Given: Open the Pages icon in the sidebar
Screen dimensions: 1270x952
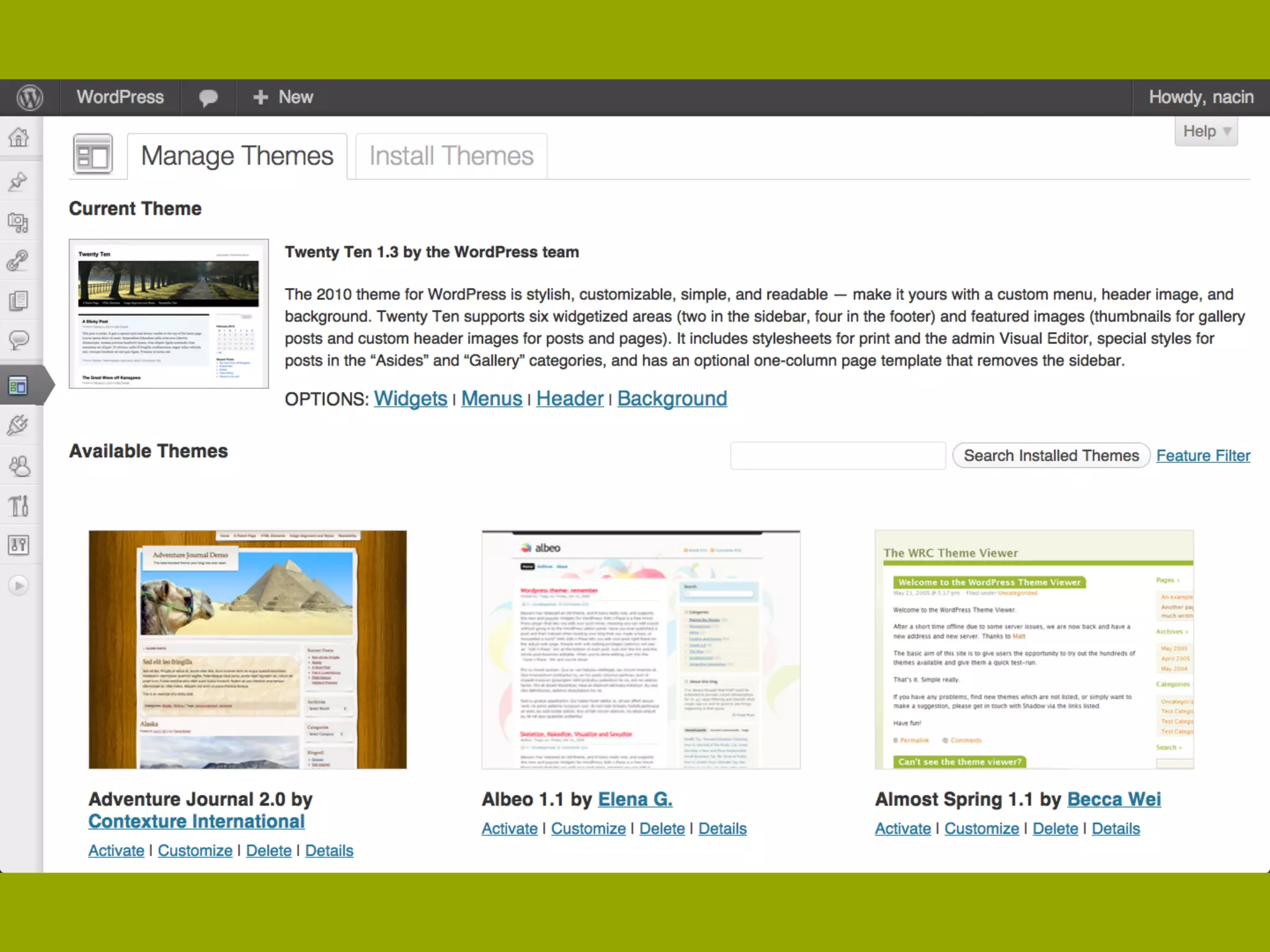Looking at the screenshot, I should click(19, 301).
